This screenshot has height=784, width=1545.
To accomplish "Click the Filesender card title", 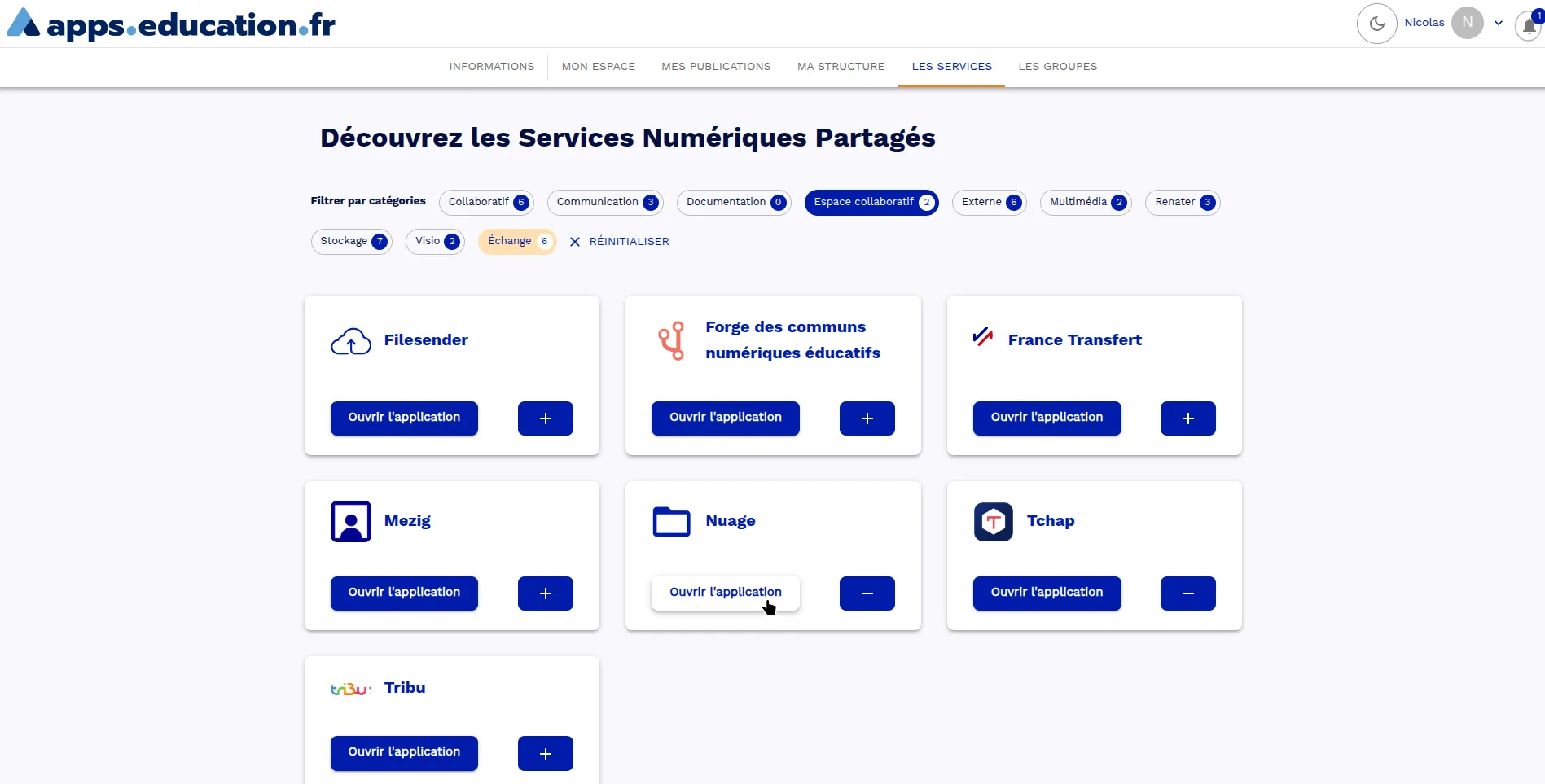I will pyautogui.click(x=426, y=340).
